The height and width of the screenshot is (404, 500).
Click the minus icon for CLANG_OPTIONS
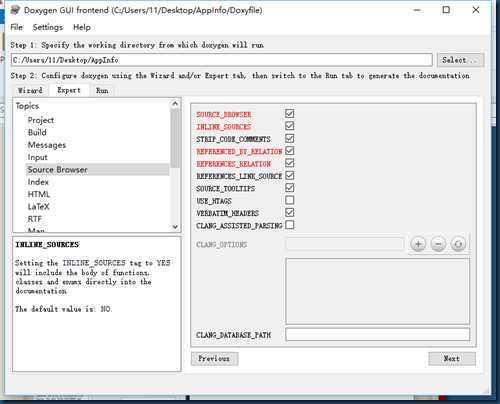[x=438, y=244]
